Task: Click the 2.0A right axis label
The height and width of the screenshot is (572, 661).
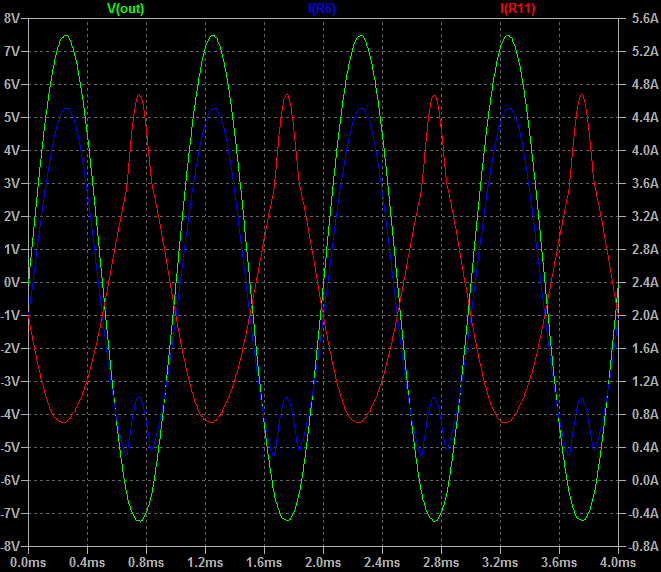Action: (645, 315)
